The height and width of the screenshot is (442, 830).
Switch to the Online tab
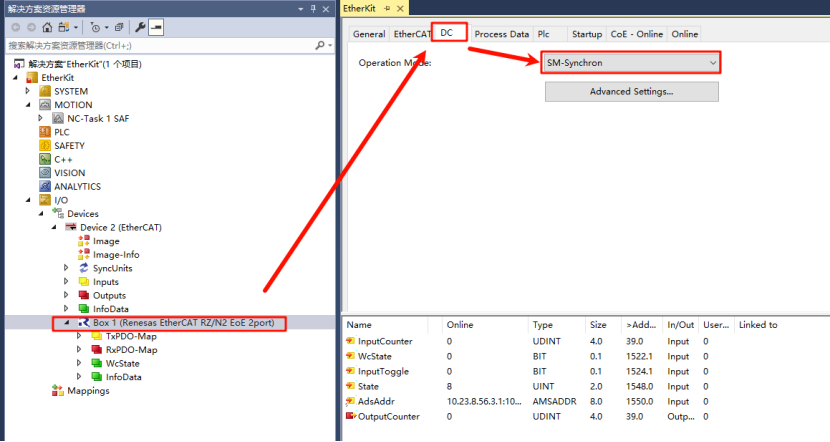(684, 34)
